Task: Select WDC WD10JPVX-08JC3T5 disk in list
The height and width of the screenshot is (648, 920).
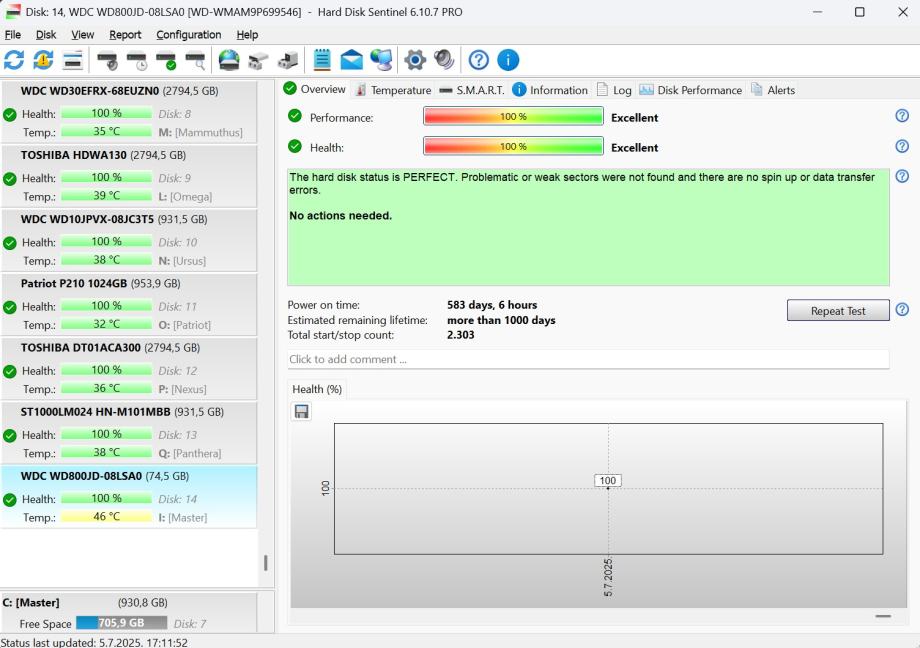Action: (x=128, y=240)
